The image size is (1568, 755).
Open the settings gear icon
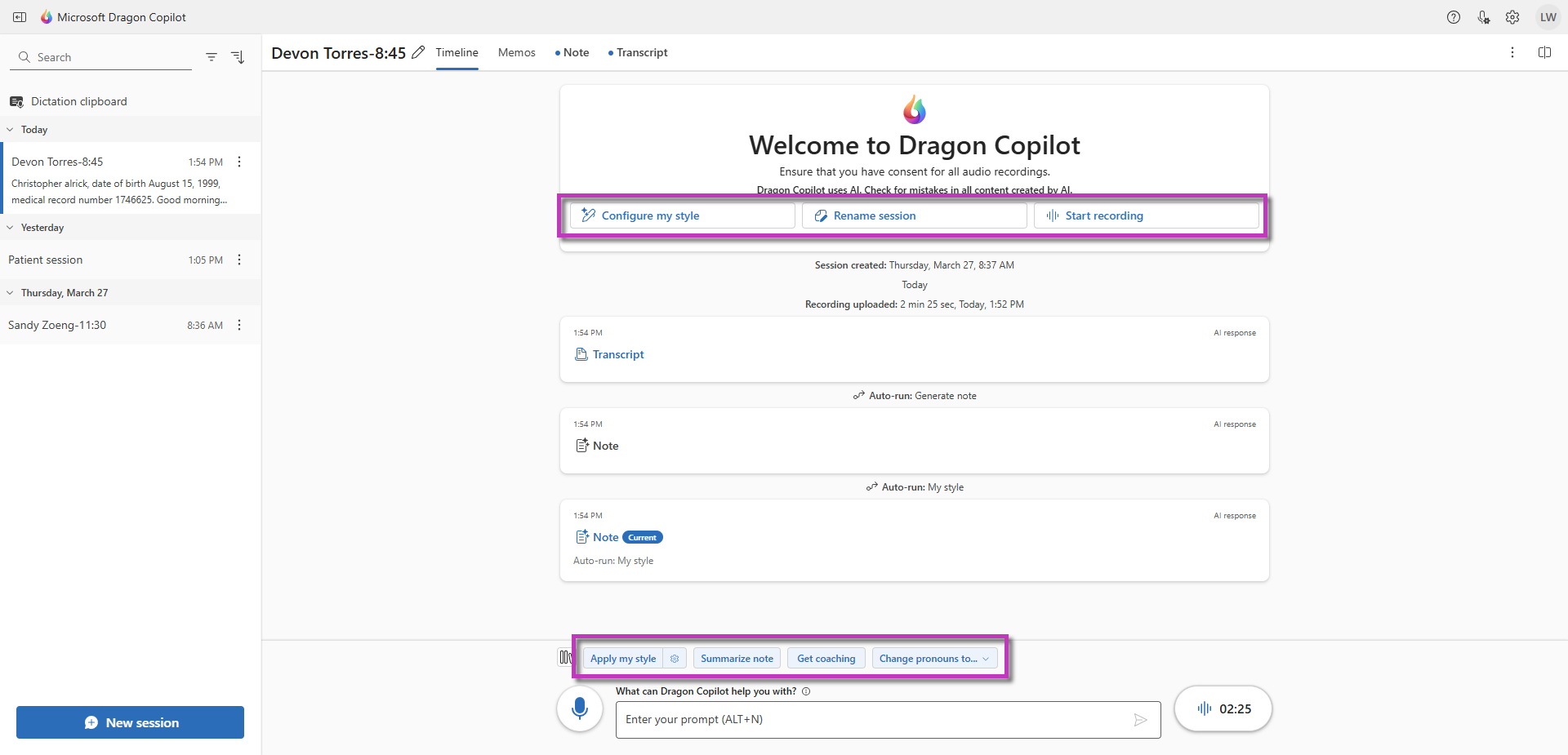pos(1512,17)
